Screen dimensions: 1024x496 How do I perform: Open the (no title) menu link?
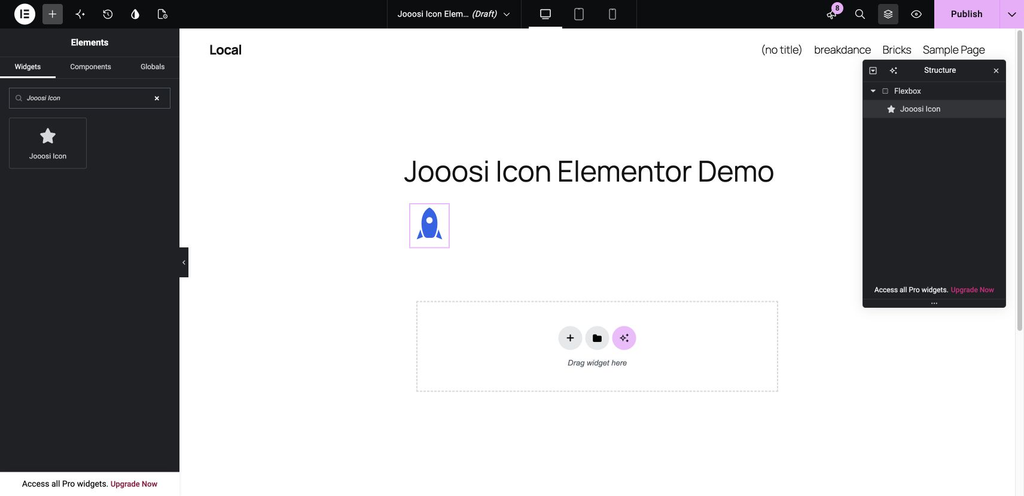pos(782,50)
